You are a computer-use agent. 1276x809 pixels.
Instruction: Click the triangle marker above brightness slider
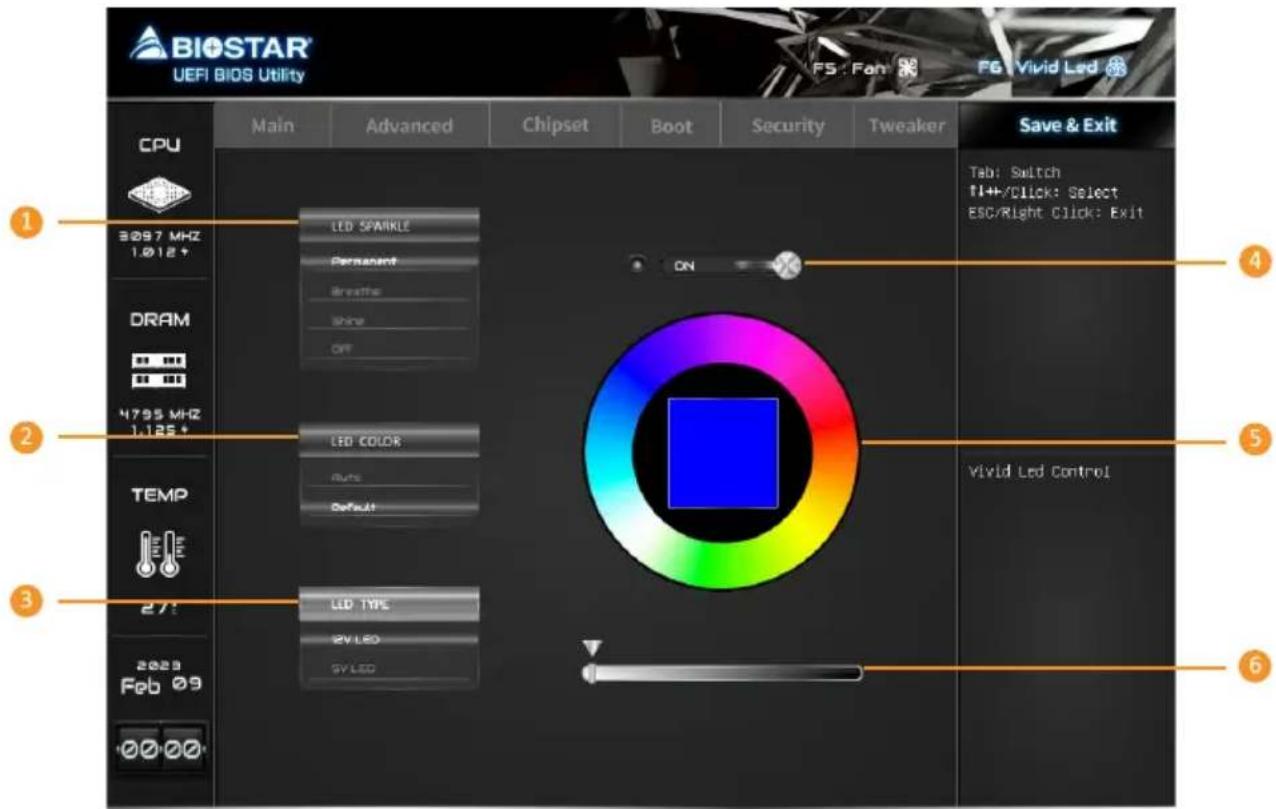coord(590,648)
